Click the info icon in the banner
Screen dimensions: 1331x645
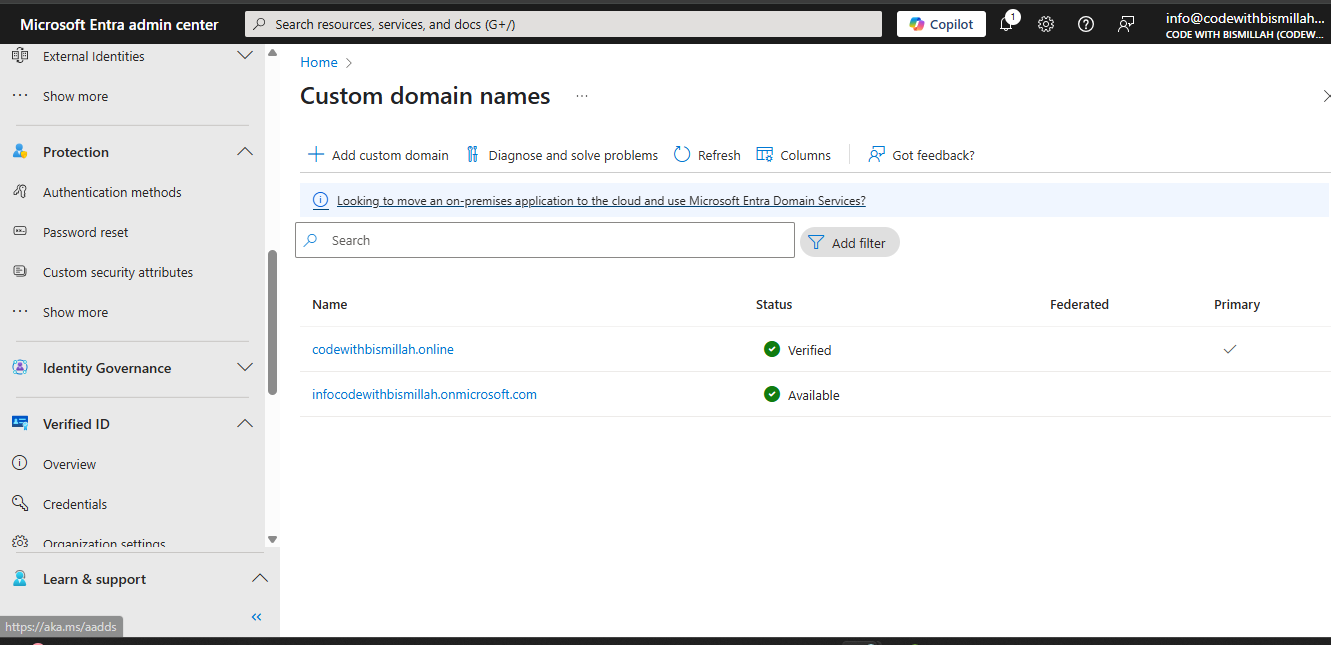pyautogui.click(x=320, y=200)
